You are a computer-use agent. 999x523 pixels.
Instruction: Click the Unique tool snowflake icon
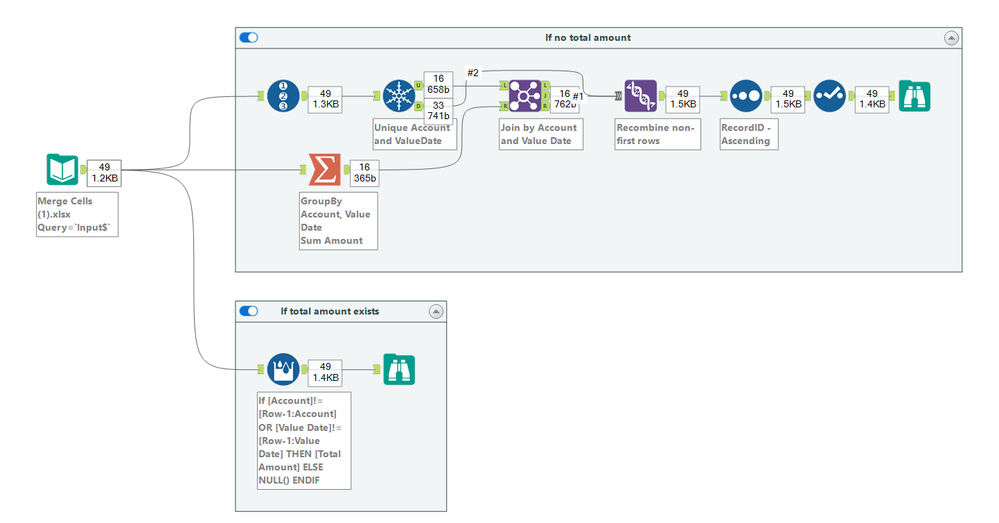click(x=399, y=96)
